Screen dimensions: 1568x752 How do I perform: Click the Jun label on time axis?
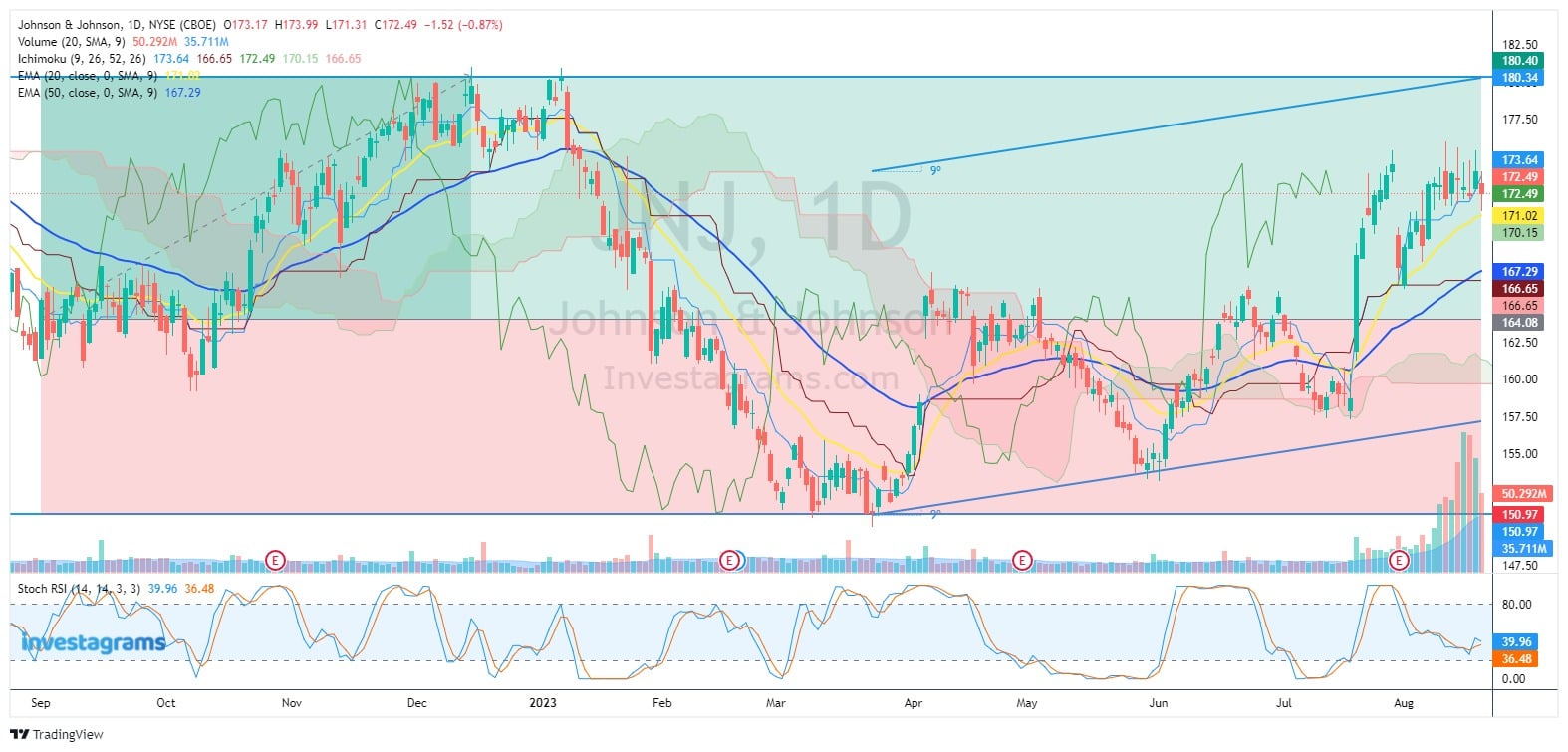coord(1158,703)
